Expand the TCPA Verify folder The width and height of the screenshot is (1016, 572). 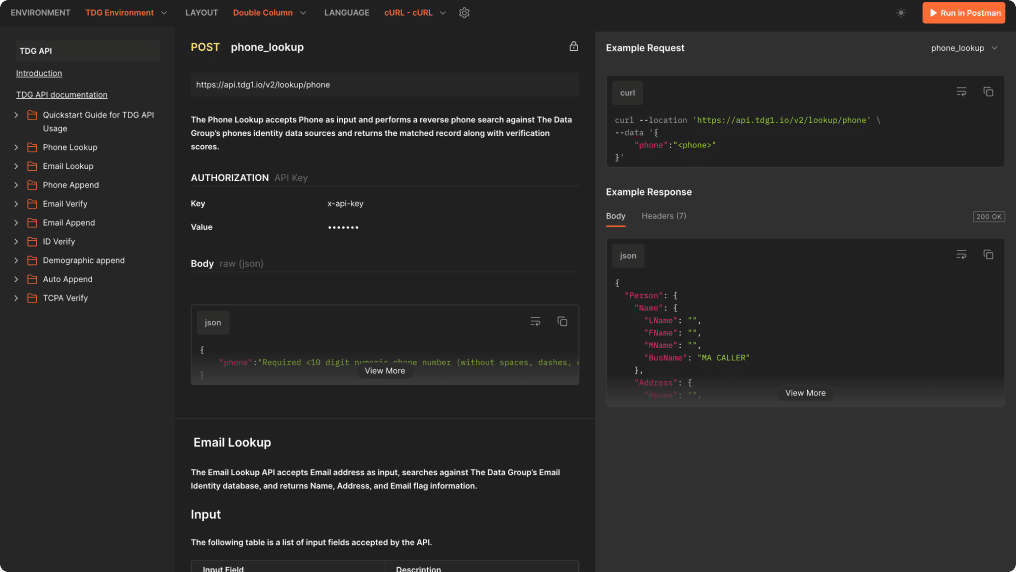[x=16, y=298]
